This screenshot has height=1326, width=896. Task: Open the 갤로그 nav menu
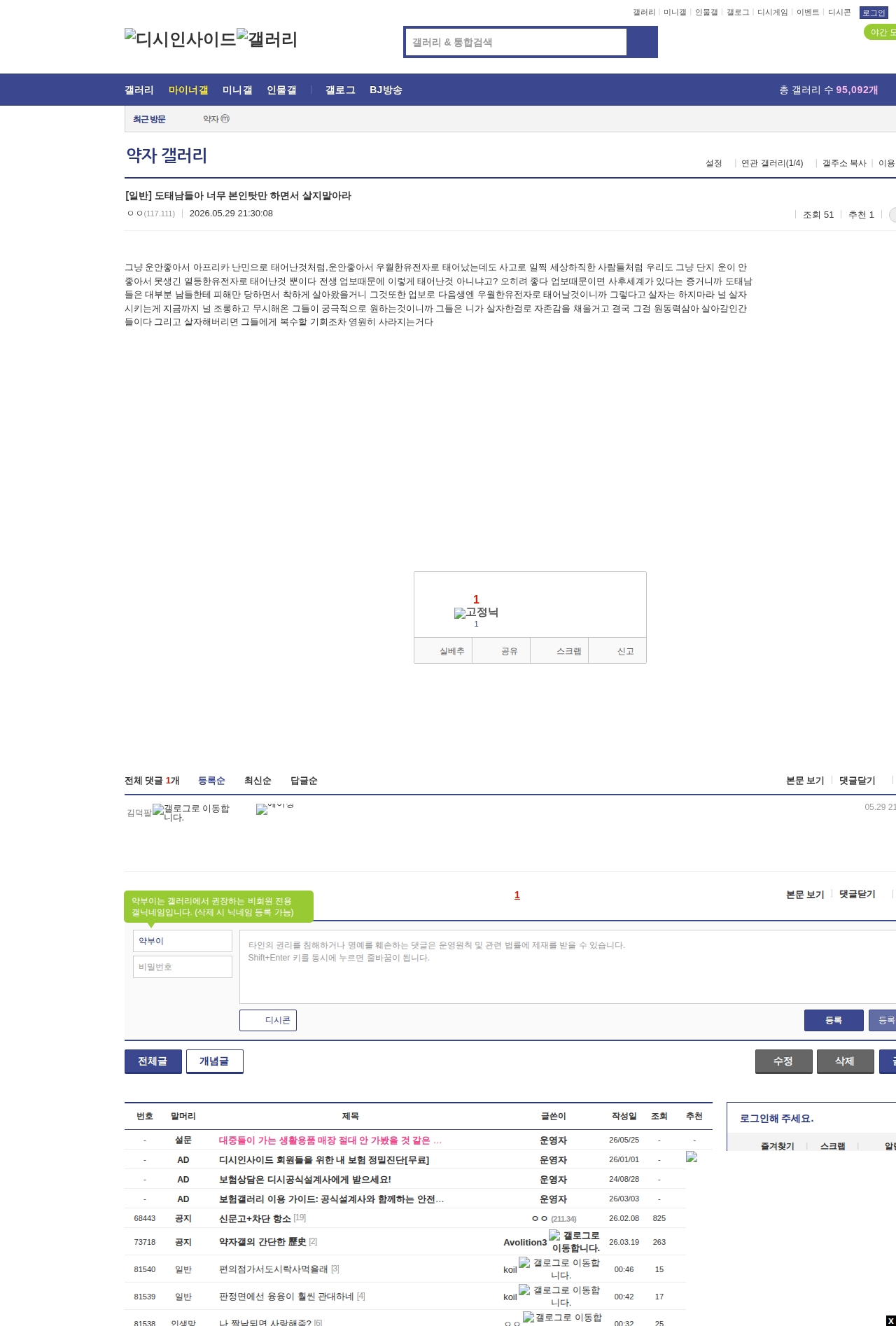(340, 90)
